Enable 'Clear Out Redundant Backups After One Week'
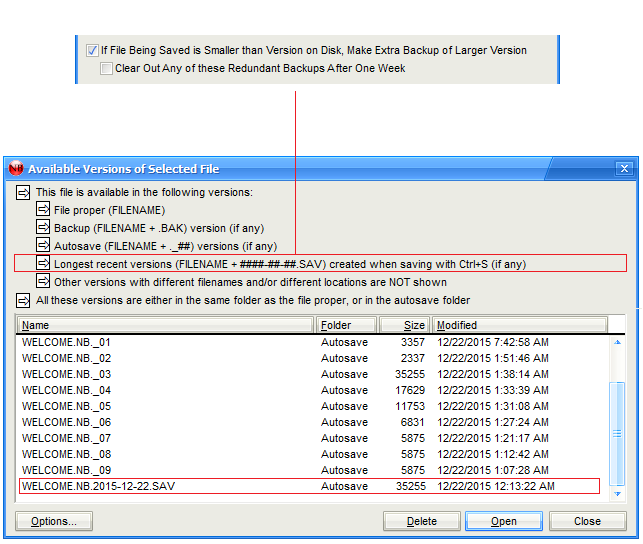 pyautogui.click(x=107, y=68)
